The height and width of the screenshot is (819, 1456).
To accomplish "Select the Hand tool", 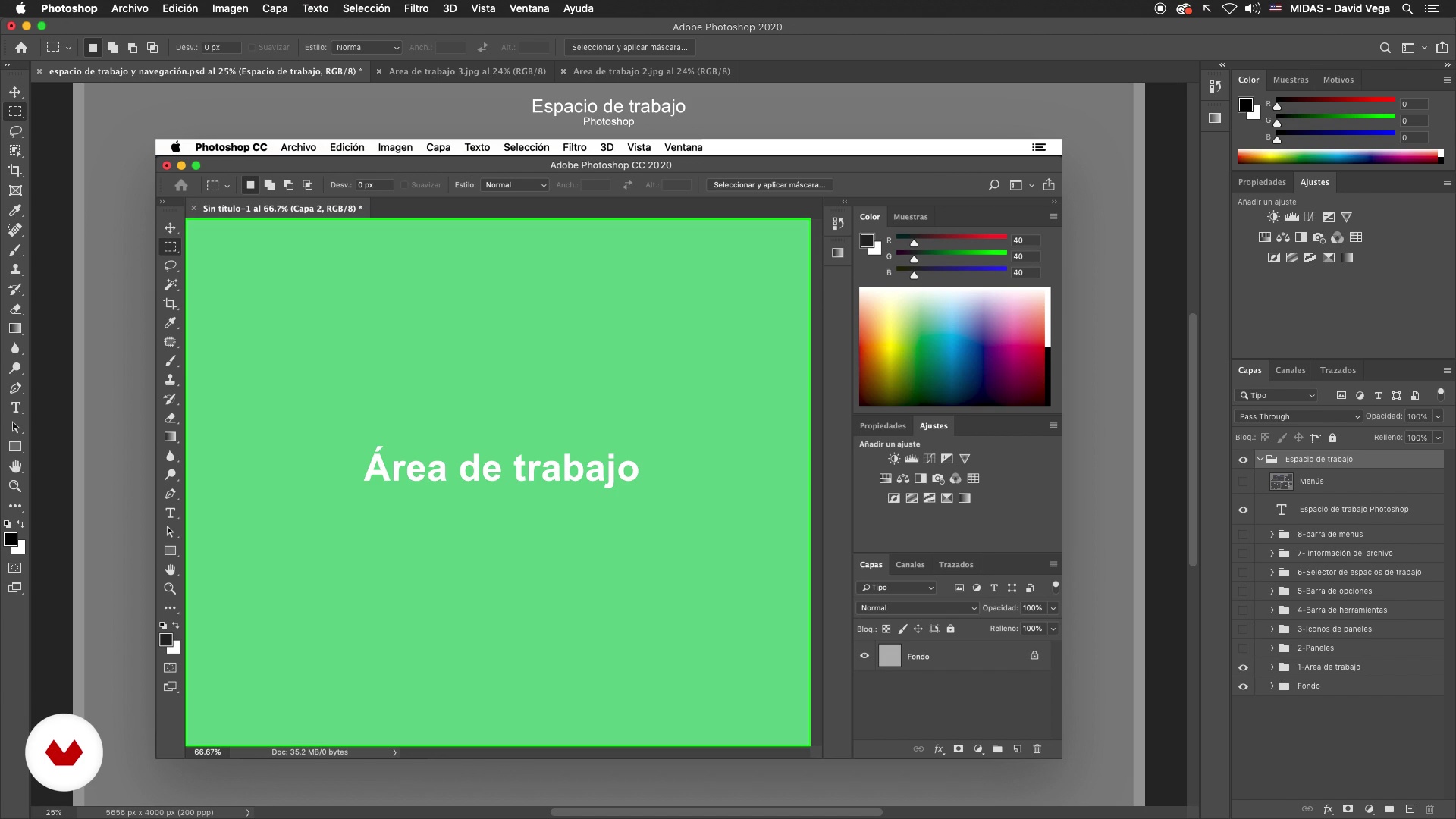I will 15,466.
